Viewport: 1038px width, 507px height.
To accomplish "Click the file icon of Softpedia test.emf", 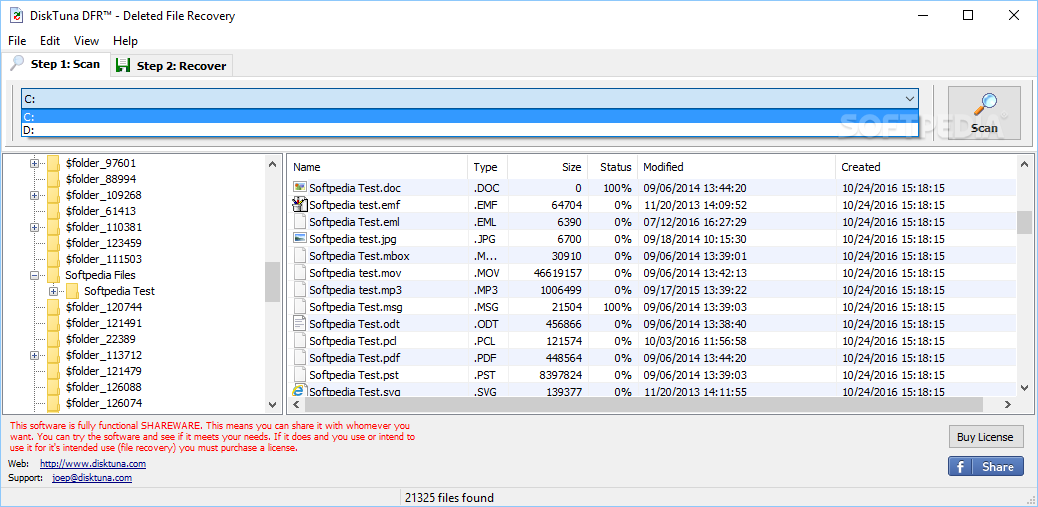I will click(x=300, y=205).
